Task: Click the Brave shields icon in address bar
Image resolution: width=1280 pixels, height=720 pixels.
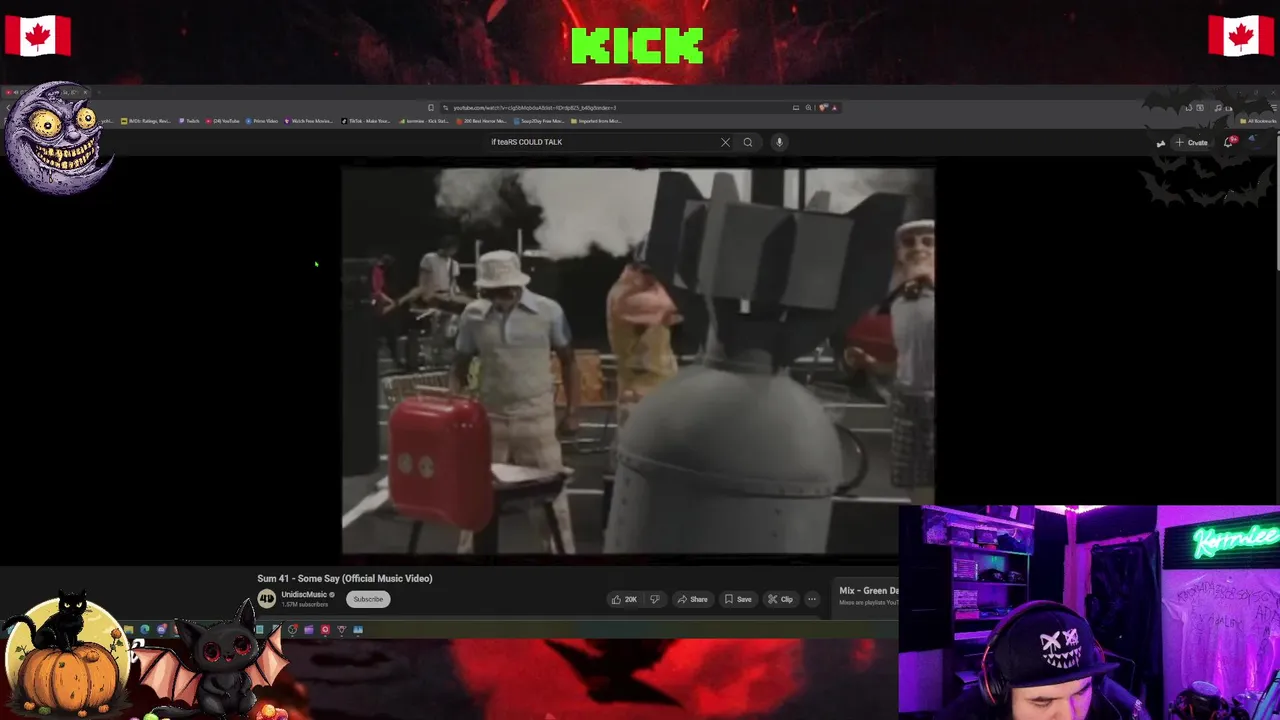Action: (822, 107)
